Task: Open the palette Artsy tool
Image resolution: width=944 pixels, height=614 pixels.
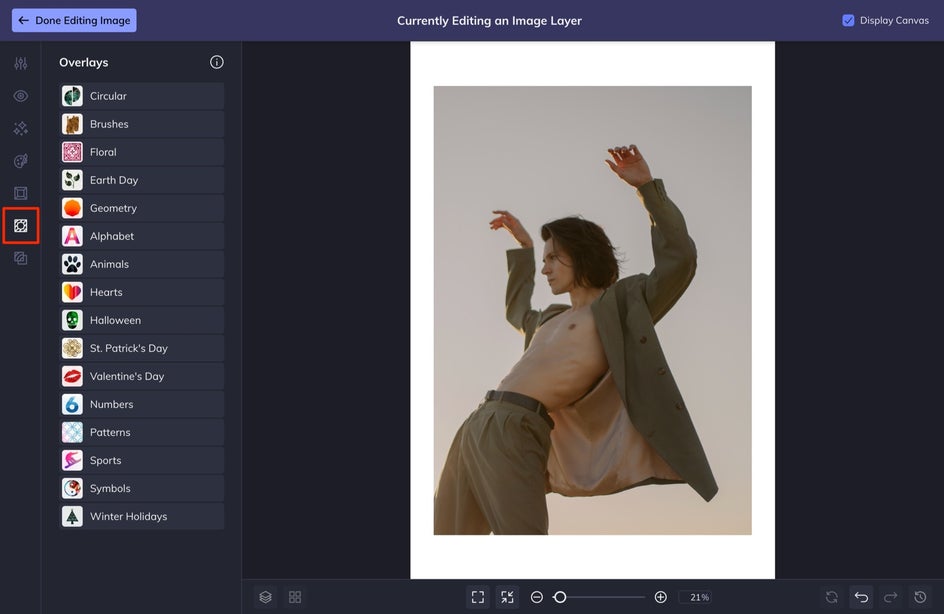Action: (x=20, y=161)
